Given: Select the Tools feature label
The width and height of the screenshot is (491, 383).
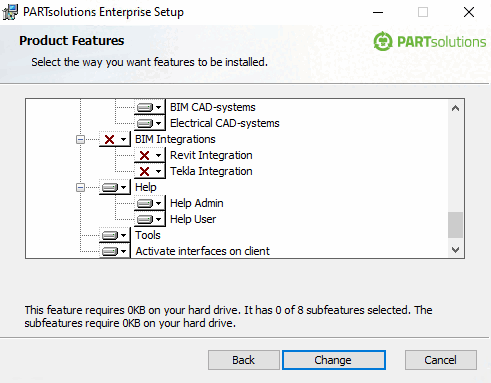Looking at the screenshot, I should (x=148, y=235).
